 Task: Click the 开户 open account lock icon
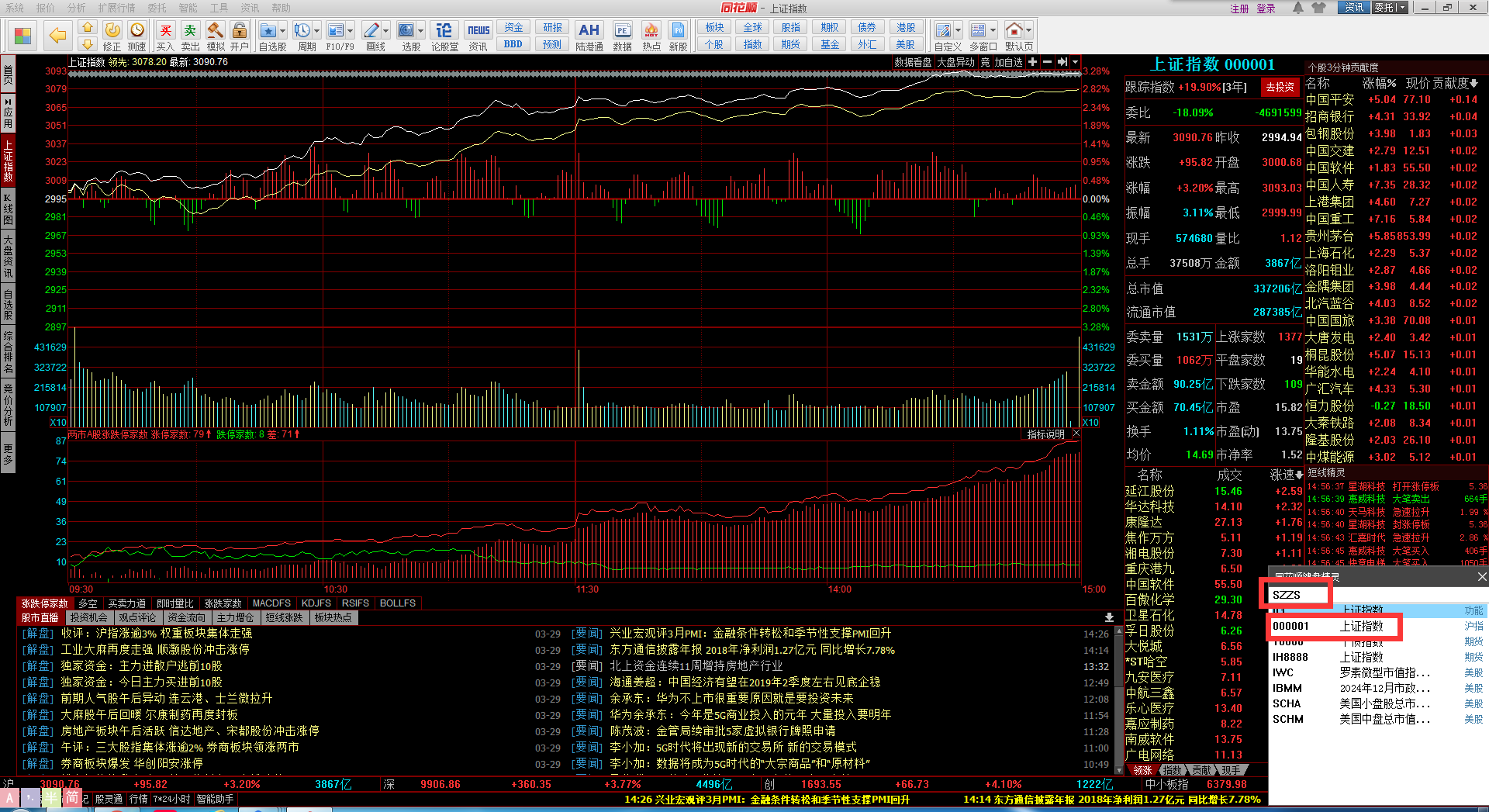[240, 36]
